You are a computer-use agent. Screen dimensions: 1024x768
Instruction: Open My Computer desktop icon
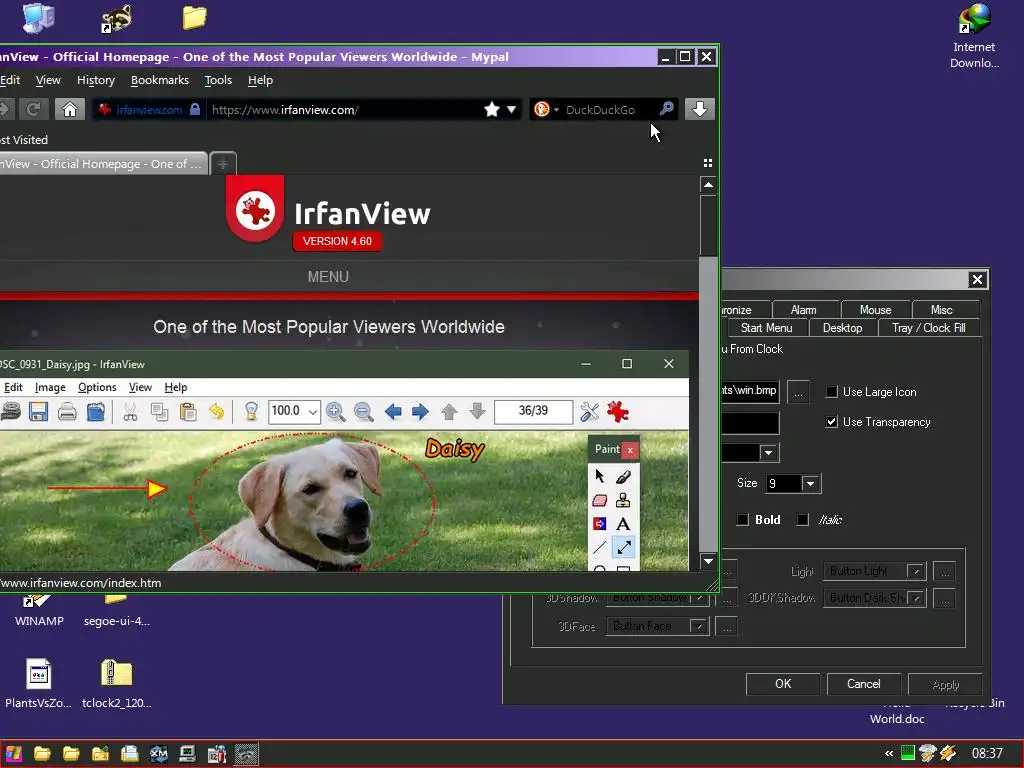click(38, 18)
